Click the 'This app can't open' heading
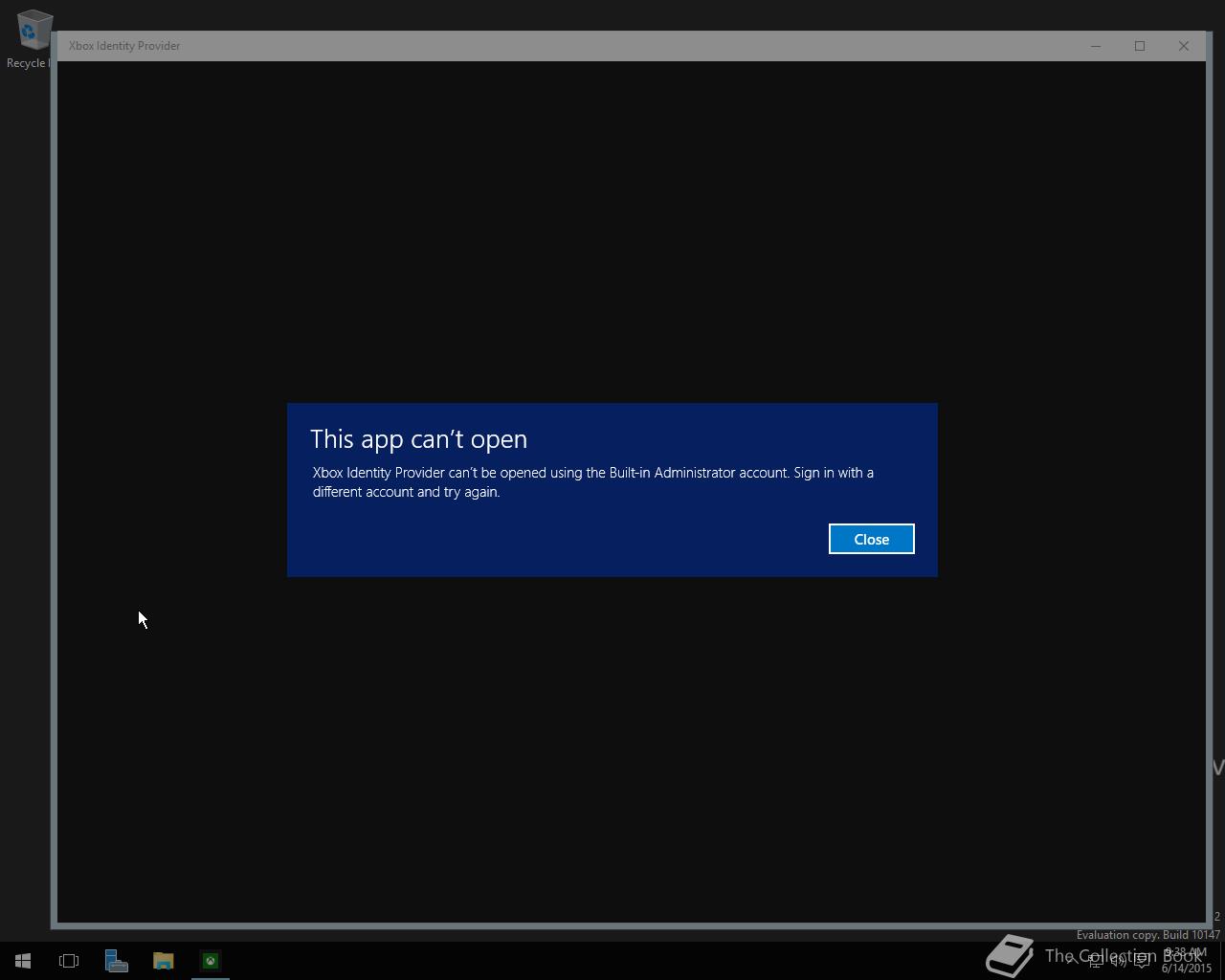This screenshot has height=980, width=1225. [x=418, y=439]
